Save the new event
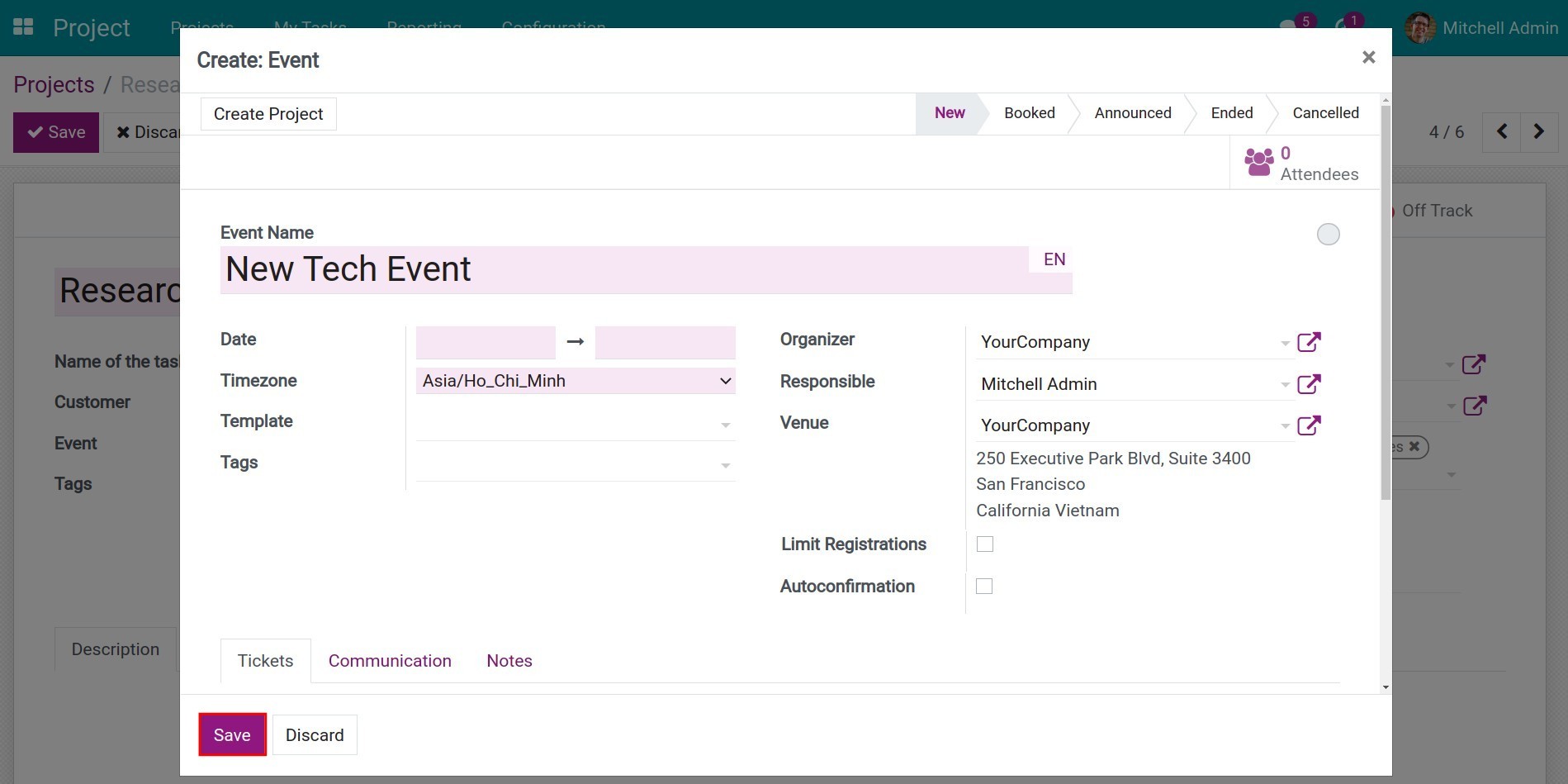The height and width of the screenshot is (784, 1568). 231,734
